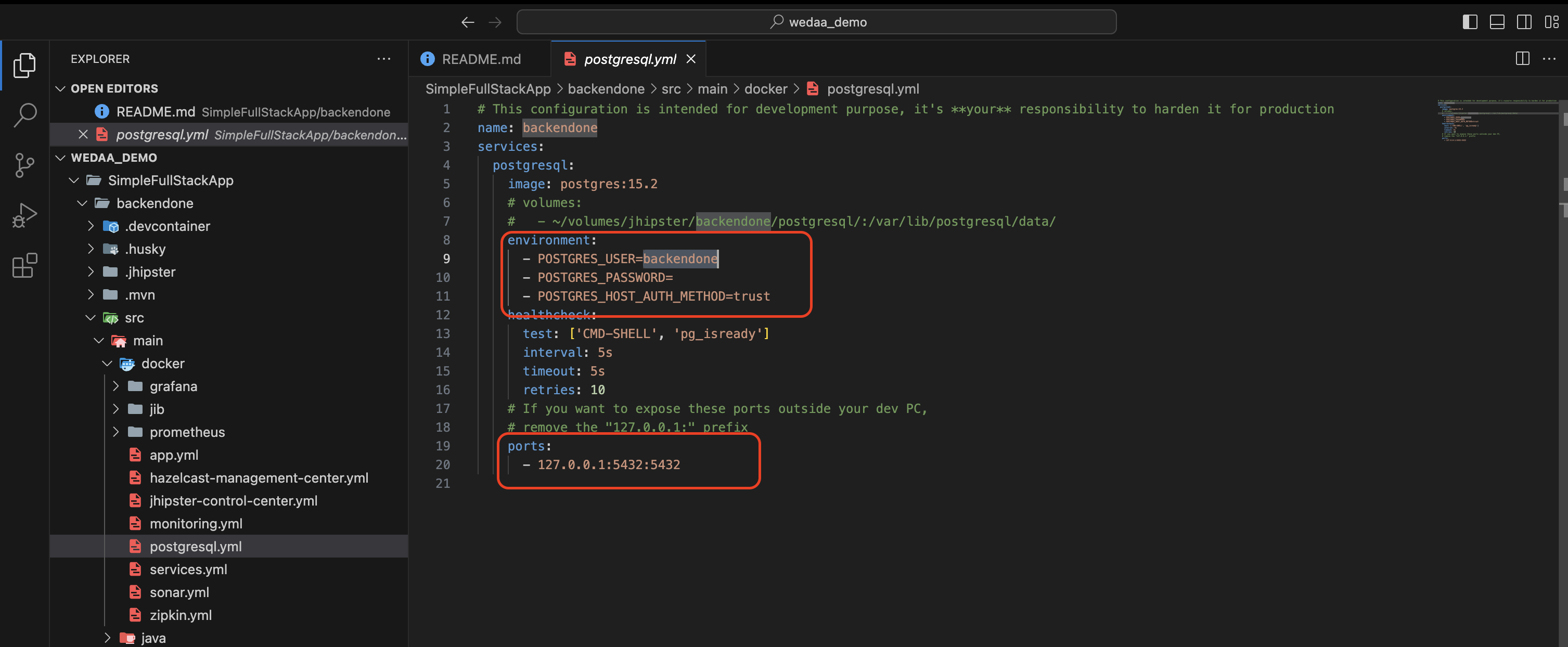Screen dimensions: 1568x647
Task: Open README.md from Open Editors list
Action: pyautogui.click(x=228, y=111)
